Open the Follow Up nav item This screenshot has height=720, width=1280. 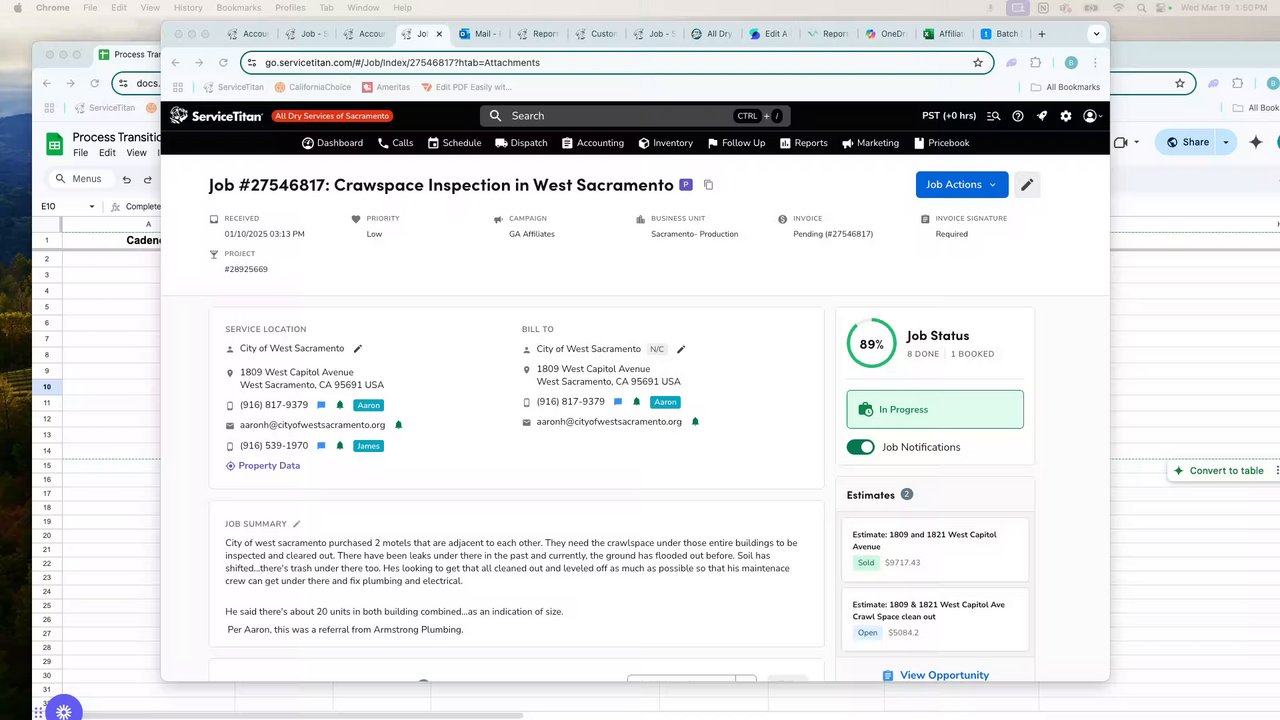[736, 143]
